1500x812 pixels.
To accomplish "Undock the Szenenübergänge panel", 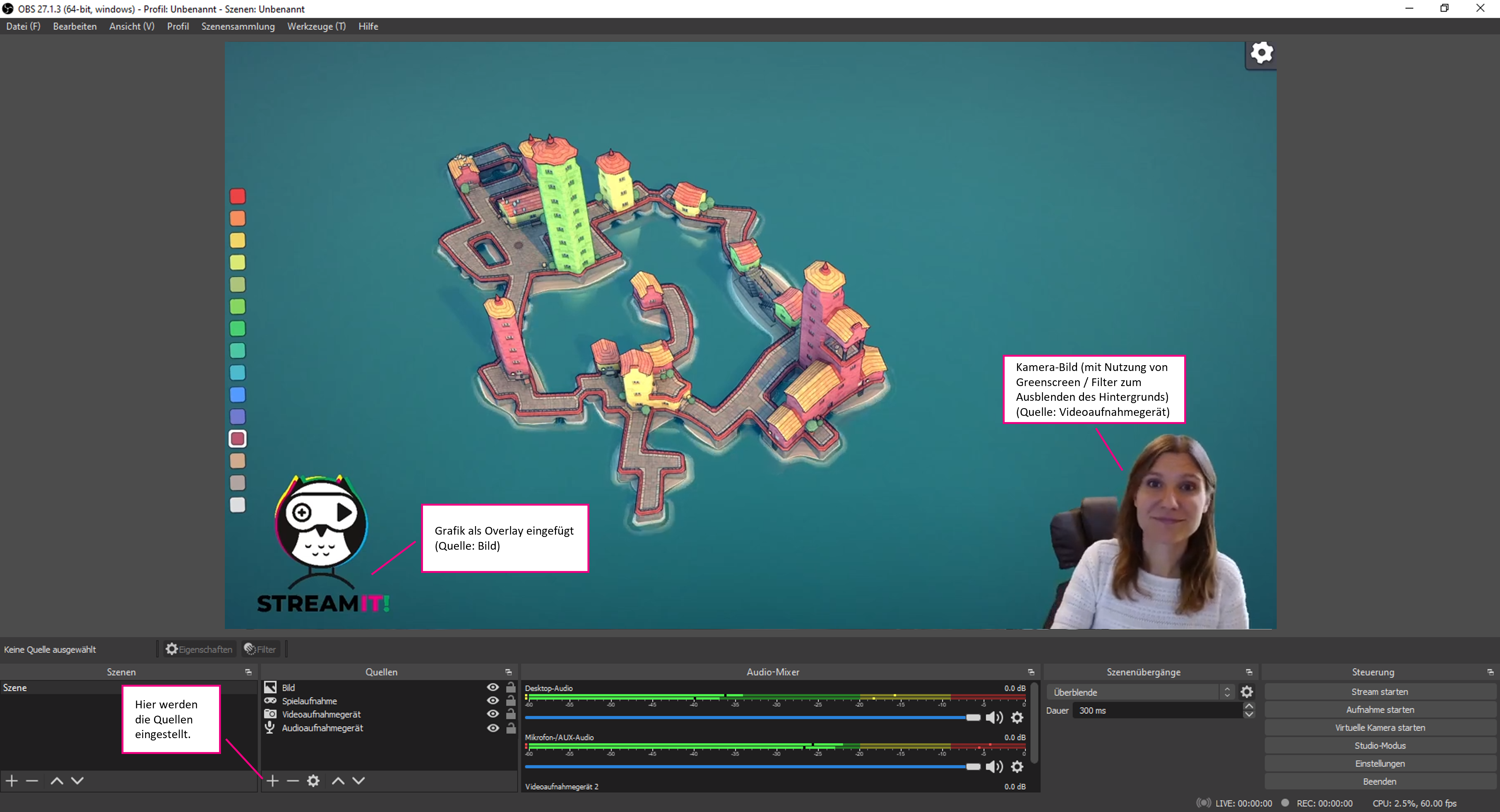I will (1249, 672).
